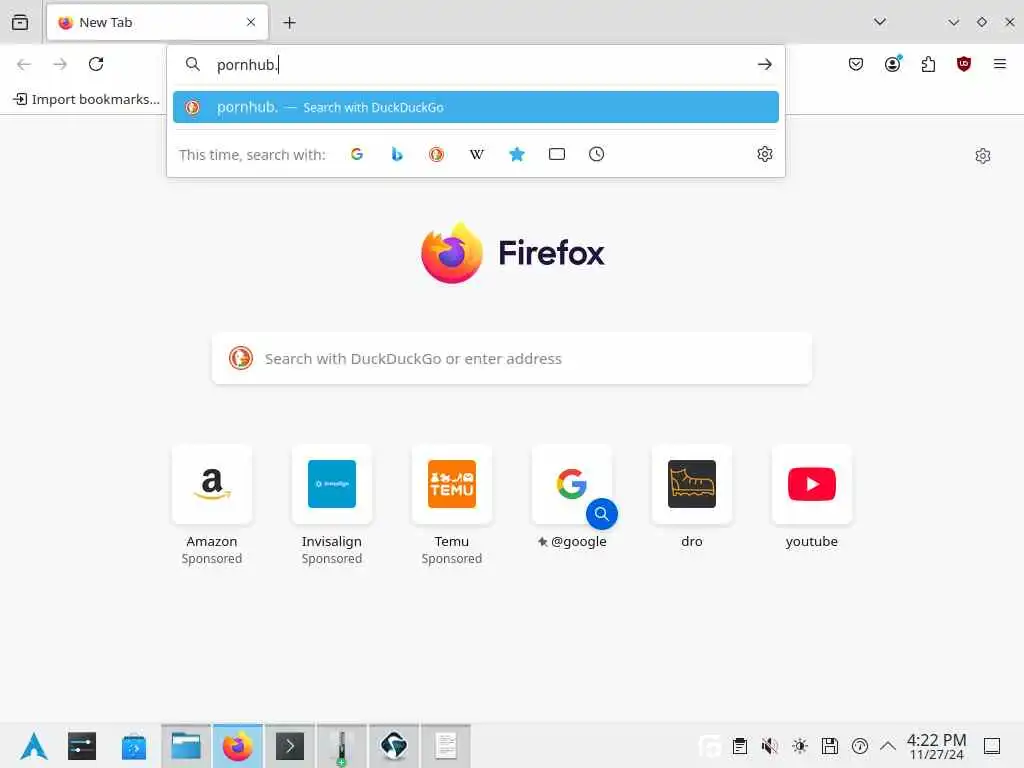Search this time with DuckDuckGo icon
Viewport: 1024px width, 768px height.
(x=436, y=154)
